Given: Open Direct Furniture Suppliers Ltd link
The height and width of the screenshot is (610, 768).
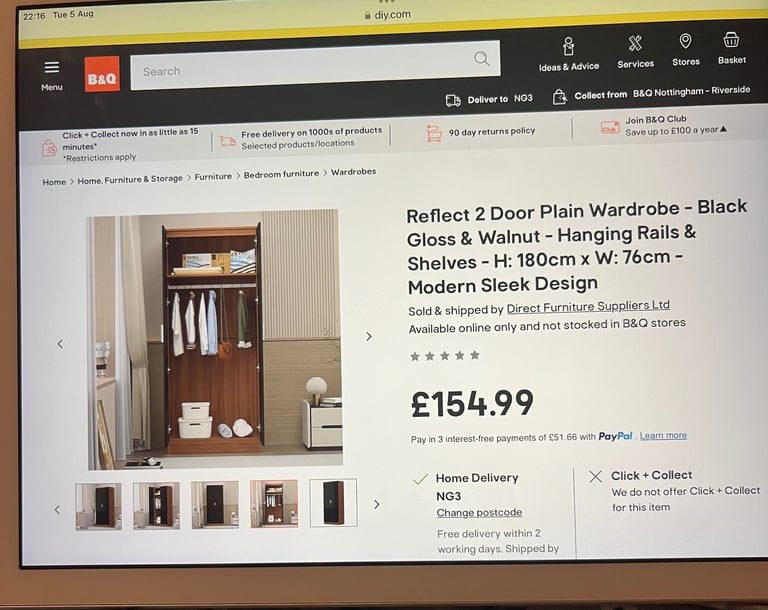Looking at the screenshot, I should pyautogui.click(x=588, y=307).
